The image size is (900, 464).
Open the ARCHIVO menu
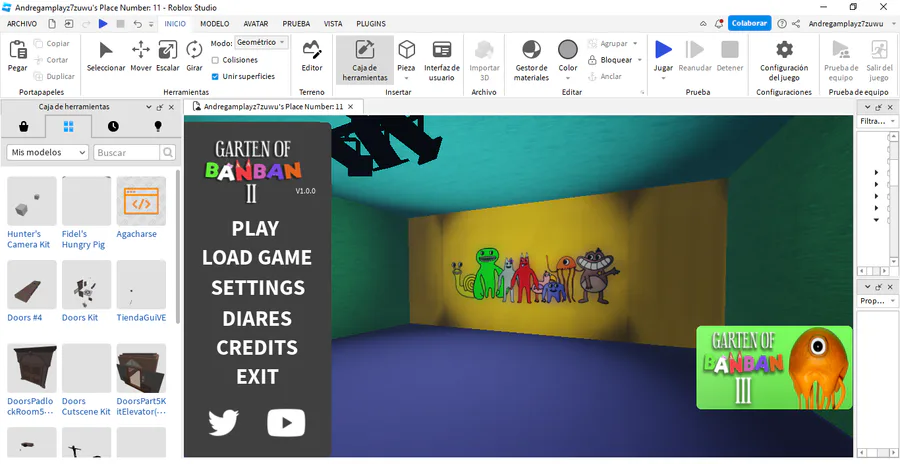22,24
